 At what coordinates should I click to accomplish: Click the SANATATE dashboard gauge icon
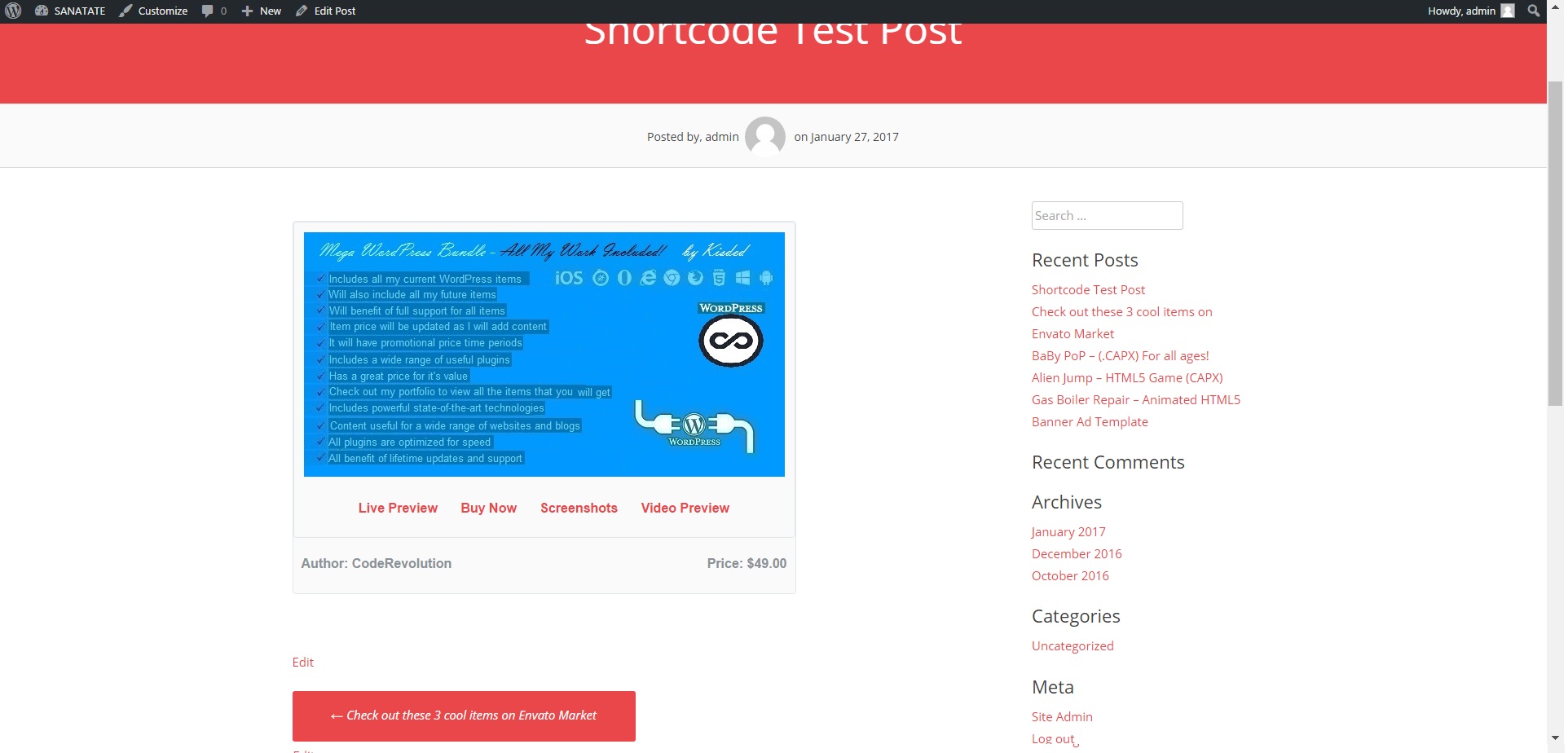pos(42,11)
